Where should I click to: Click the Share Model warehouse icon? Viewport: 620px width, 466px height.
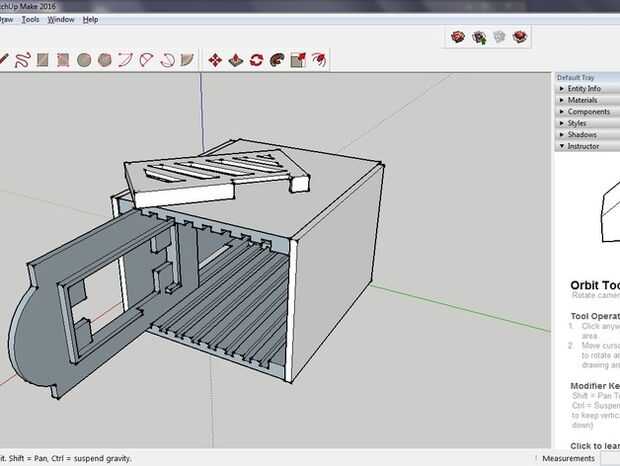pyautogui.click(x=479, y=37)
